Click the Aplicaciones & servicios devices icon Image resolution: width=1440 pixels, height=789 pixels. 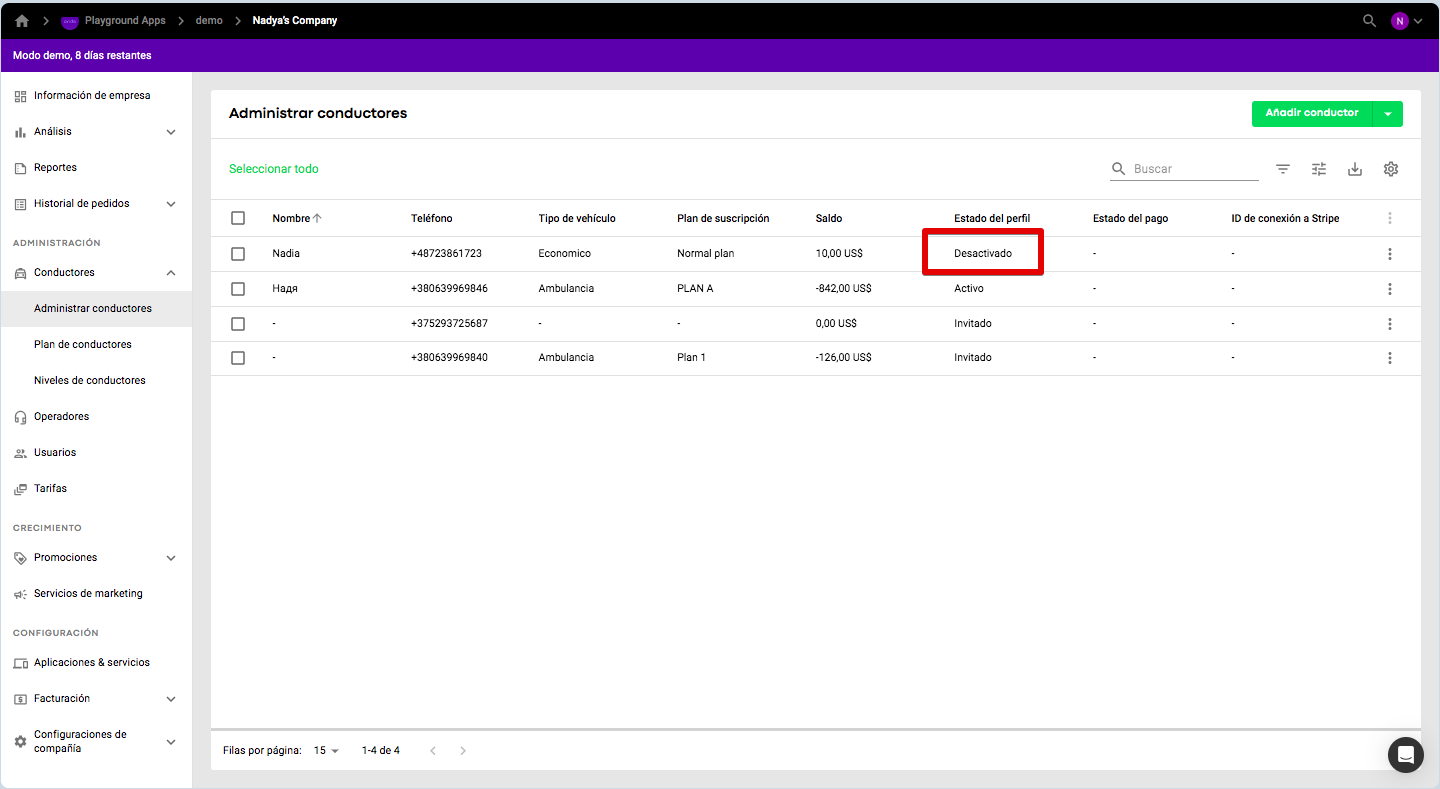tap(20, 663)
